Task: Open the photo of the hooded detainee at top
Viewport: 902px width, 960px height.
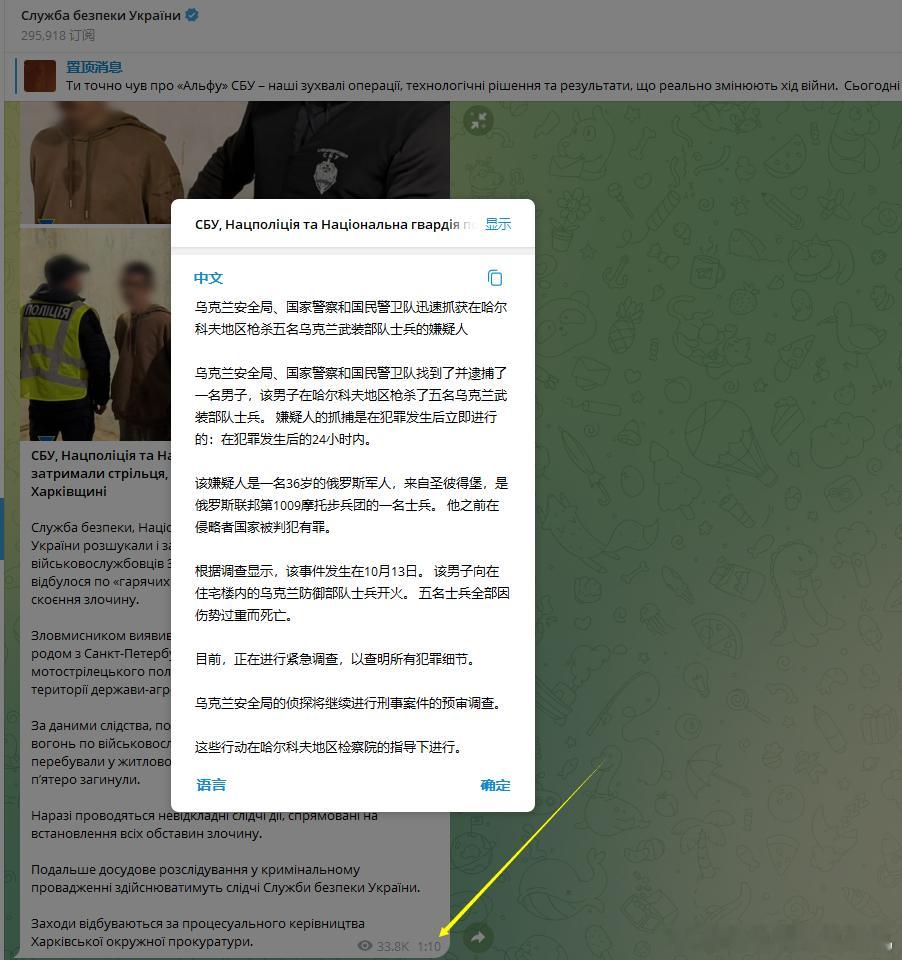Action: (x=235, y=162)
